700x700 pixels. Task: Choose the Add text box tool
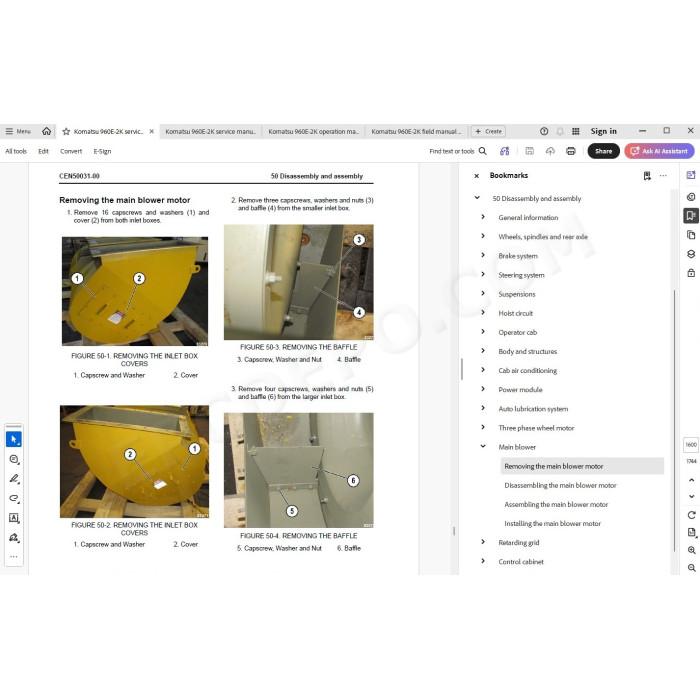14,518
